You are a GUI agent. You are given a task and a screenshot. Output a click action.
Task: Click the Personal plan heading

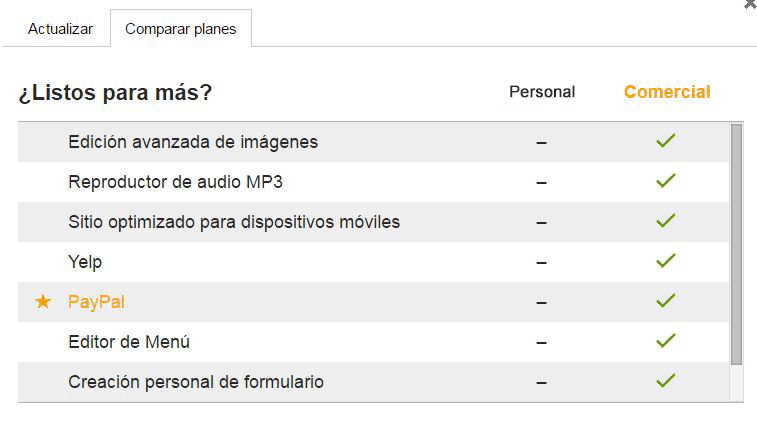click(542, 92)
